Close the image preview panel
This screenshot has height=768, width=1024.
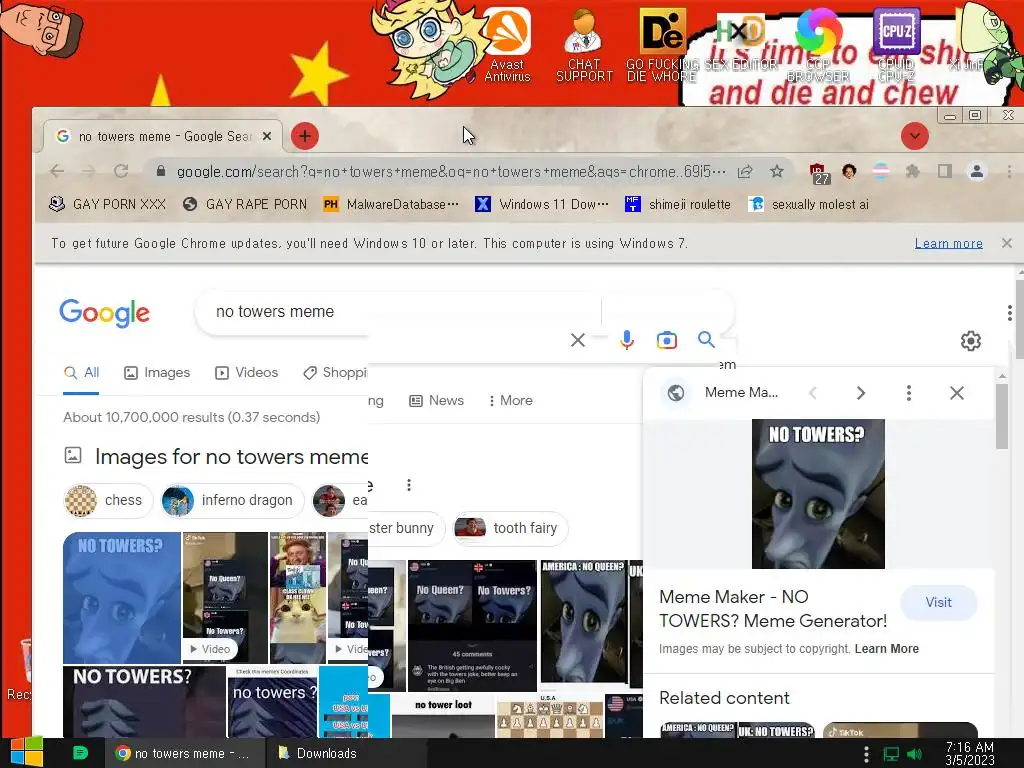pyautogui.click(x=957, y=392)
